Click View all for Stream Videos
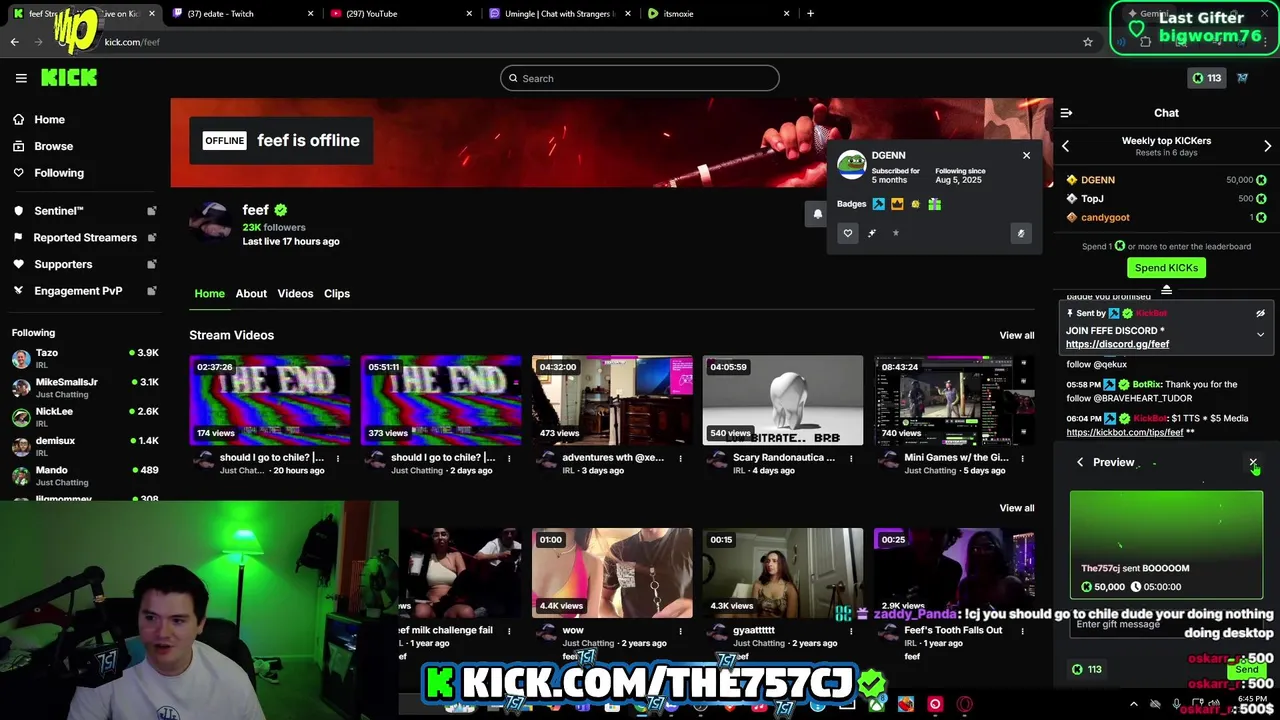Viewport: 1280px width, 720px height. pos(1016,335)
